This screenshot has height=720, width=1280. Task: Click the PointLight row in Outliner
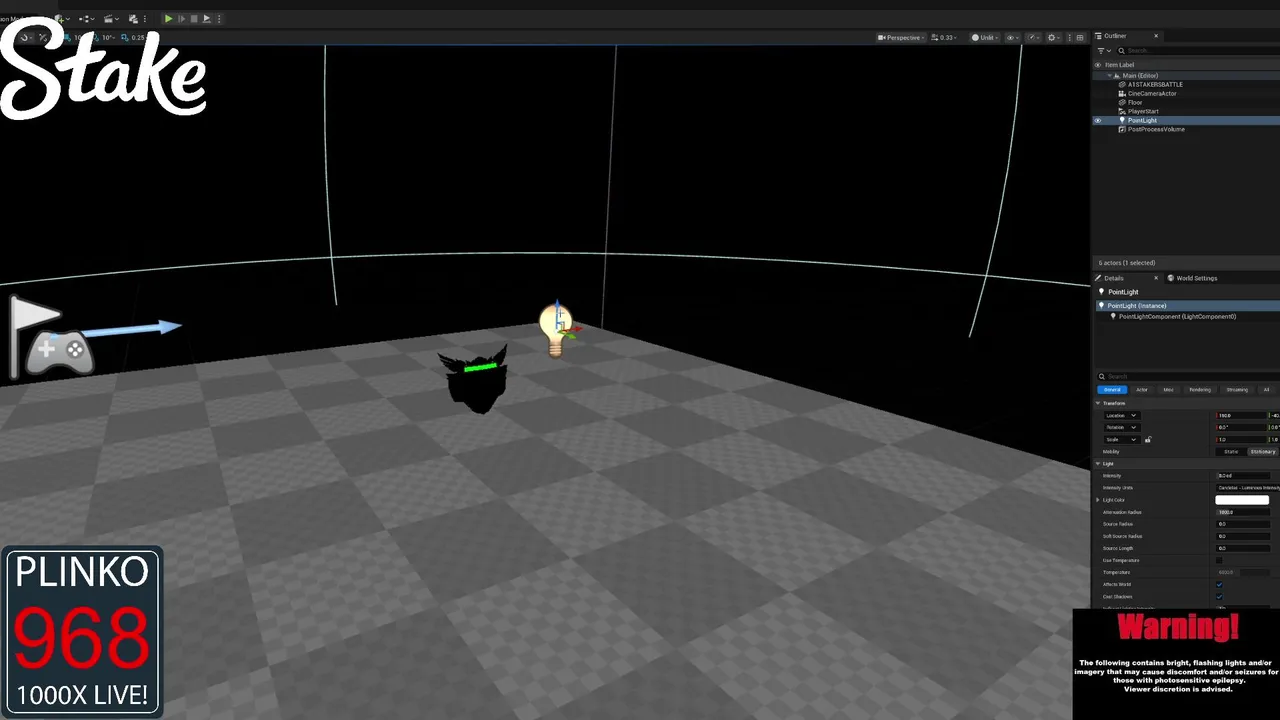(x=1186, y=121)
